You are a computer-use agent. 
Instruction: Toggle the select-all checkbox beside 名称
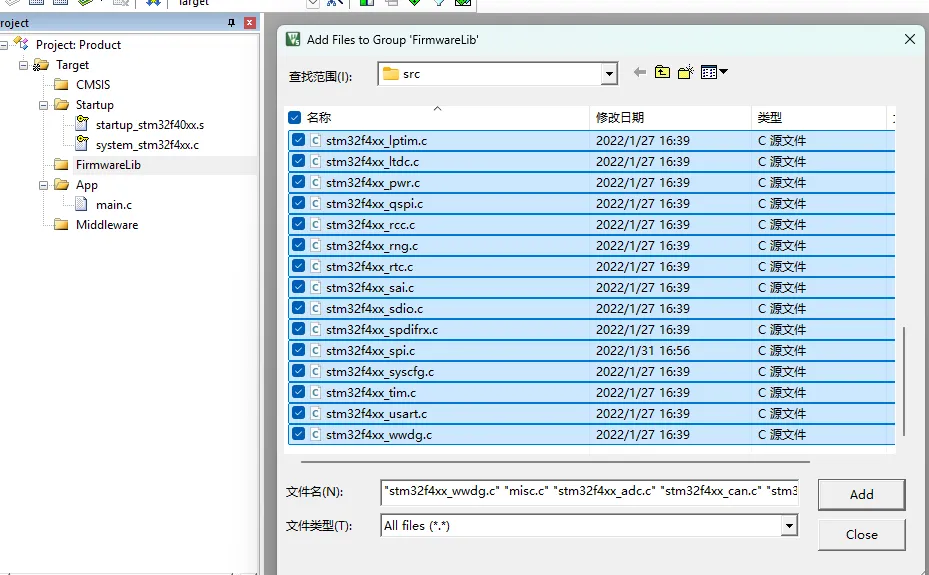(x=294, y=117)
